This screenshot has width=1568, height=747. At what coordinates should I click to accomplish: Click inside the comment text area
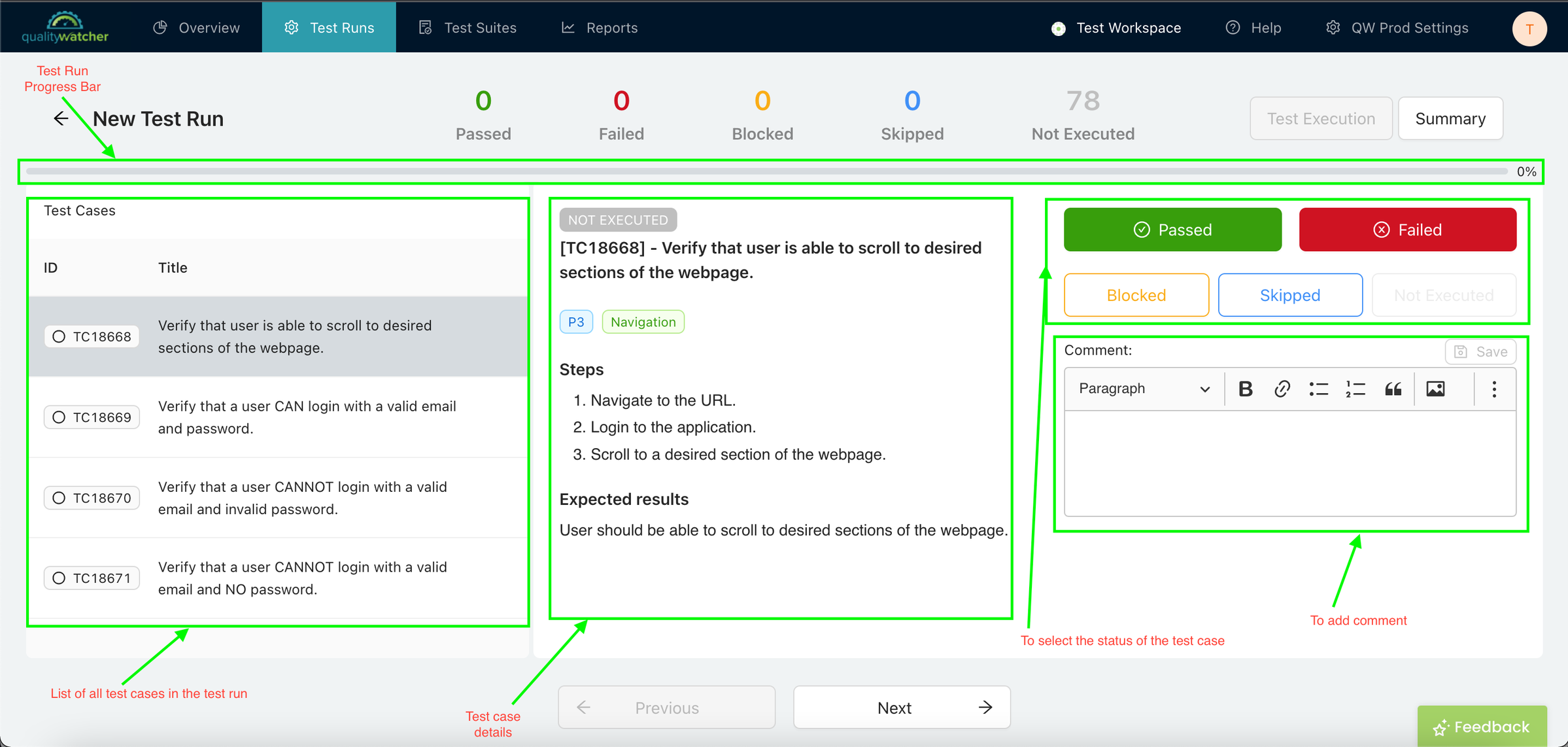[1289, 462]
